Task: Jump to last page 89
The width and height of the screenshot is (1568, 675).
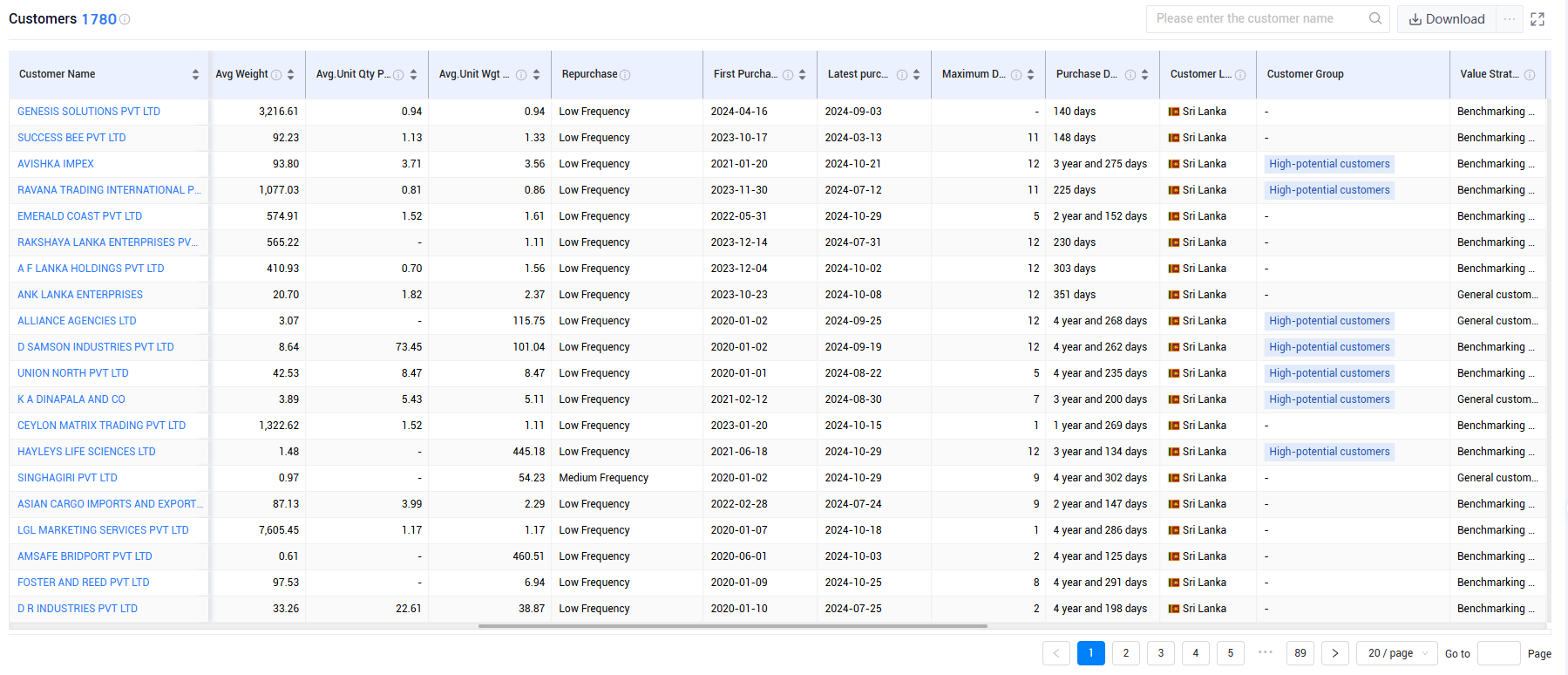Action: coord(1300,653)
